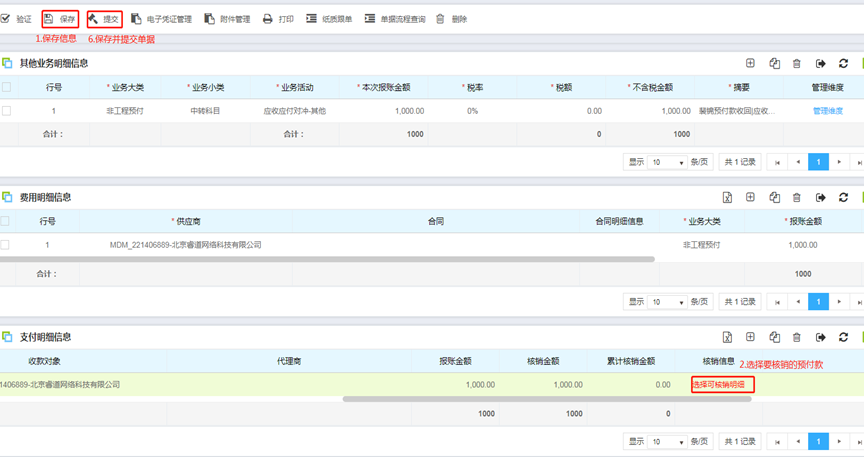Click the 税率 column header
864x457 pixels.
[472, 87]
